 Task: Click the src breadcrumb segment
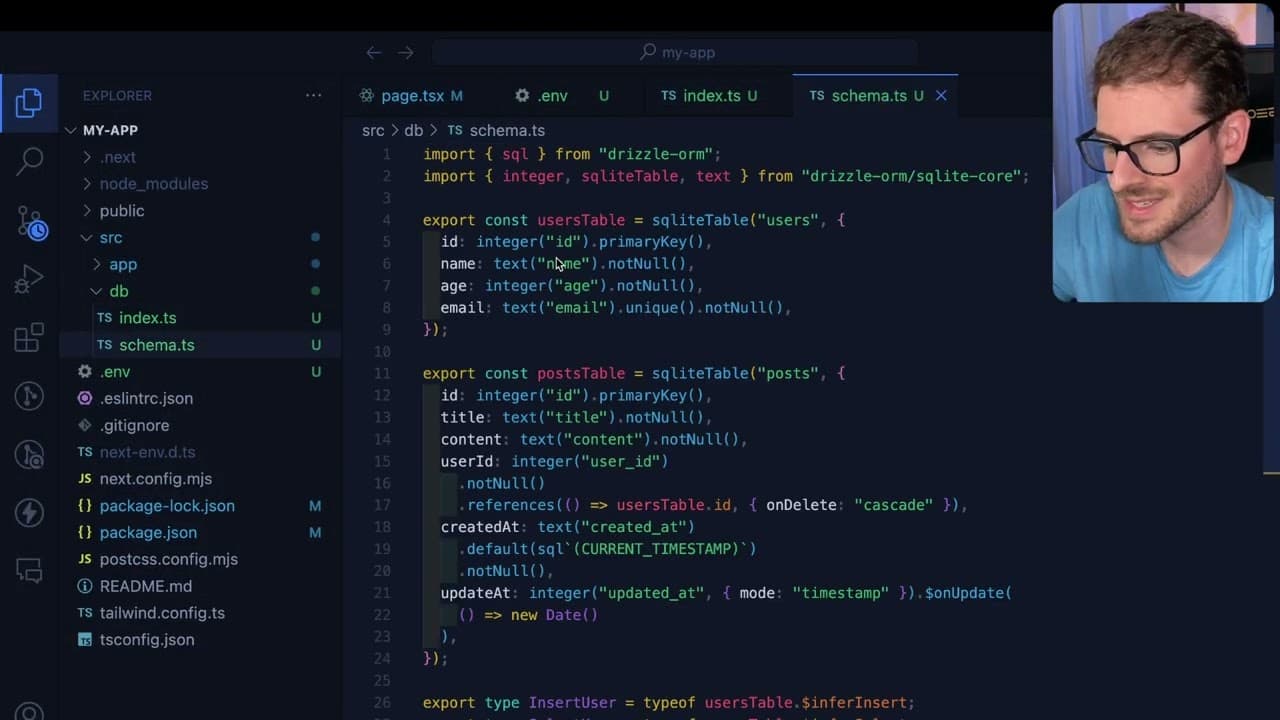(372, 131)
